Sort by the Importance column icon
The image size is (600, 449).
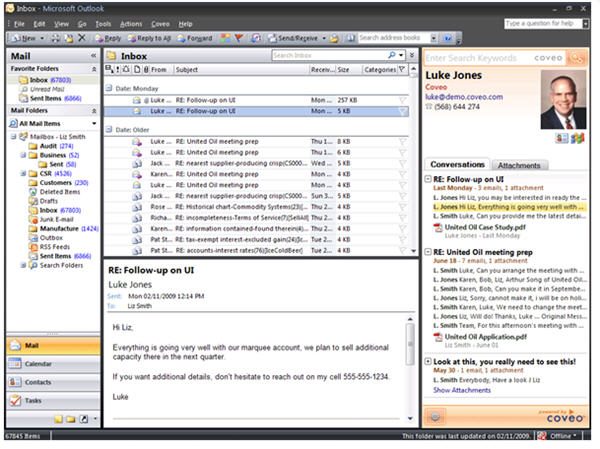[117, 69]
